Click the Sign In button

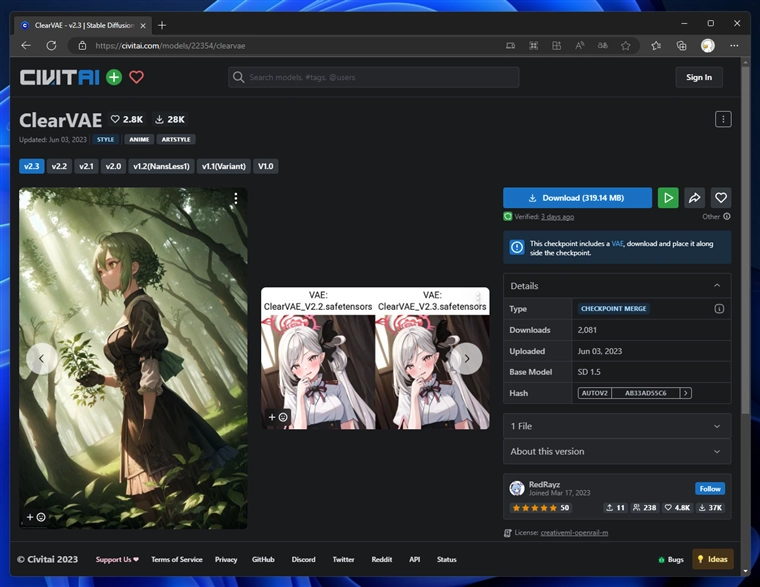[699, 77]
